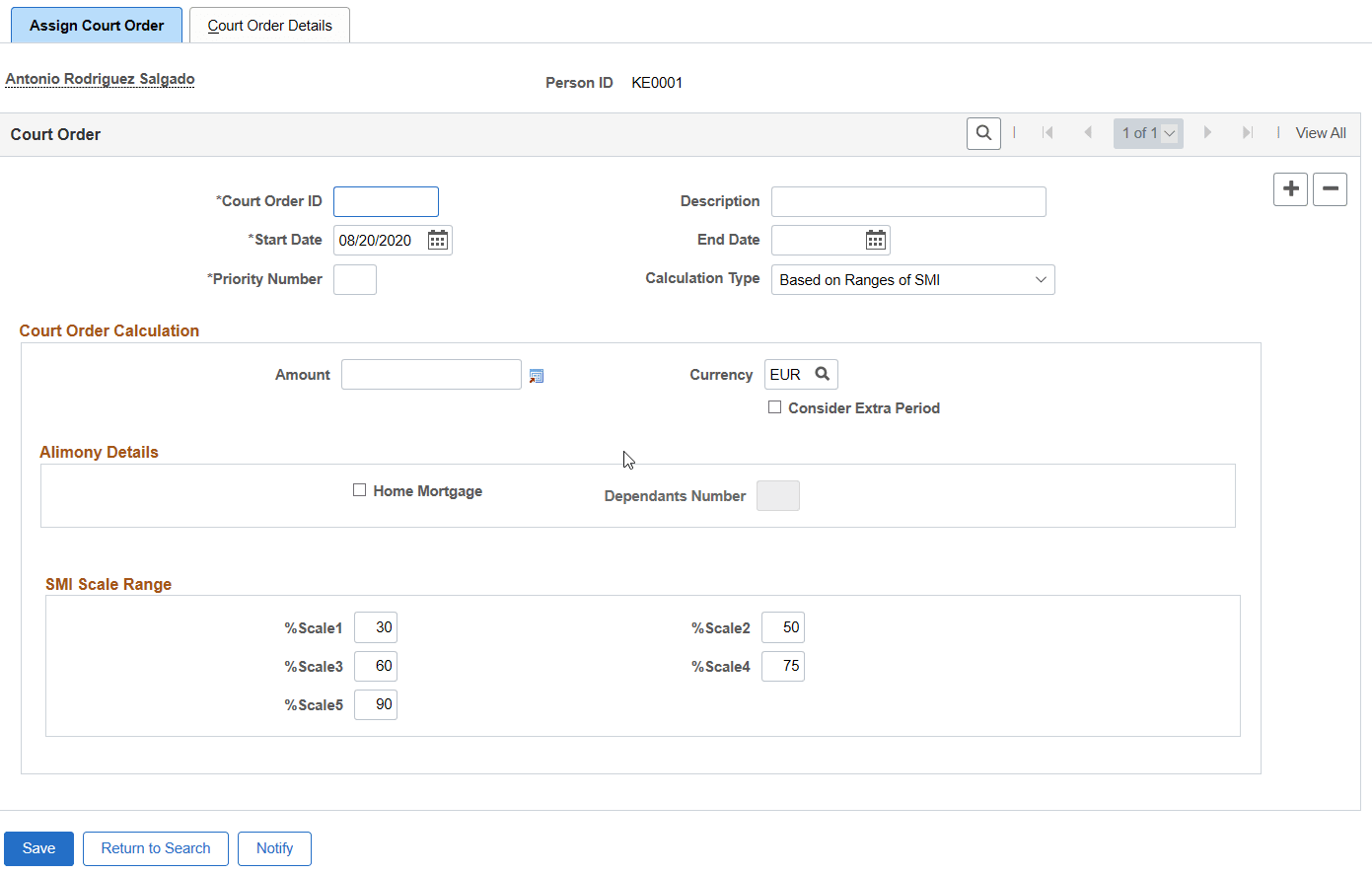1372x874 pixels.
Task: Delete the current court order row
Action: point(1330,188)
